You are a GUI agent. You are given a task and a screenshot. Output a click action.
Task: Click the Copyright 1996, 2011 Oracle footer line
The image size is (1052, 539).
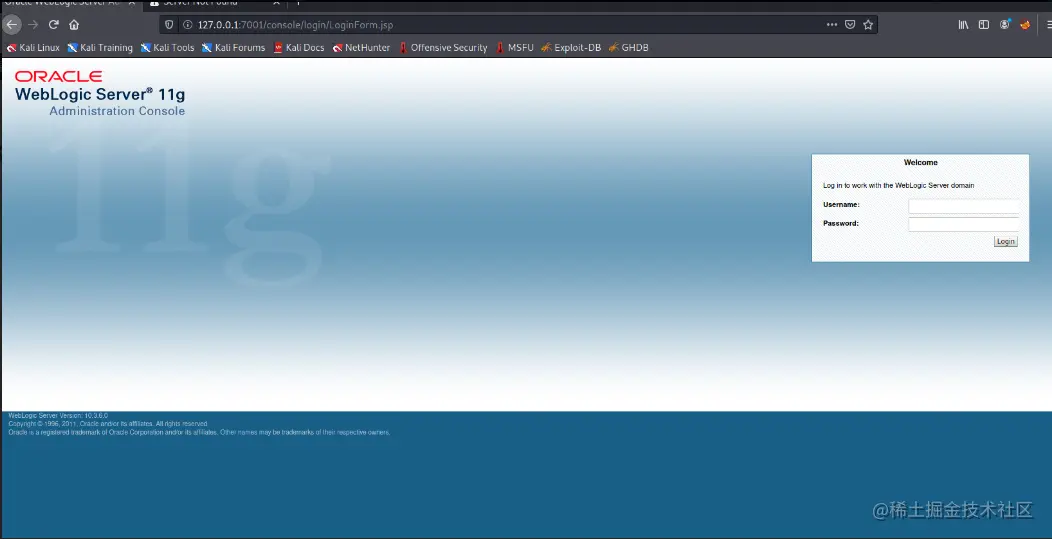pyautogui.click(x=108, y=424)
